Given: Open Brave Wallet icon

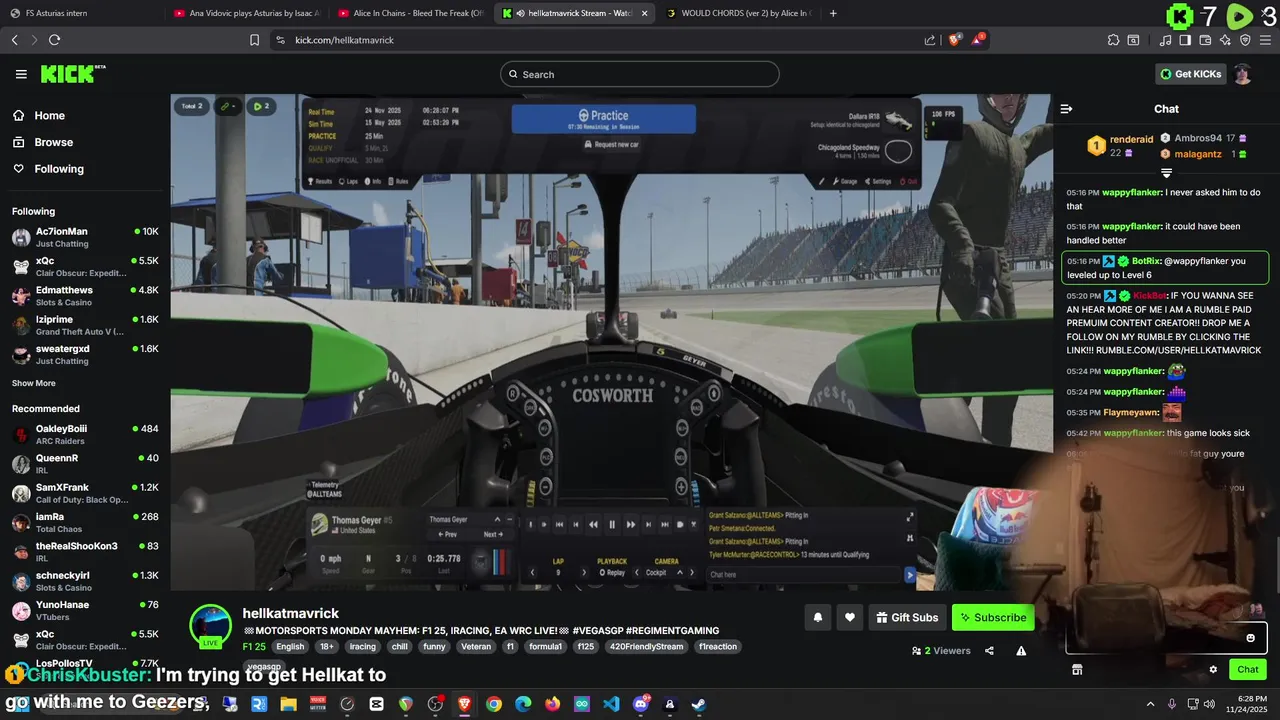Looking at the screenshot, I should 1205,40.
